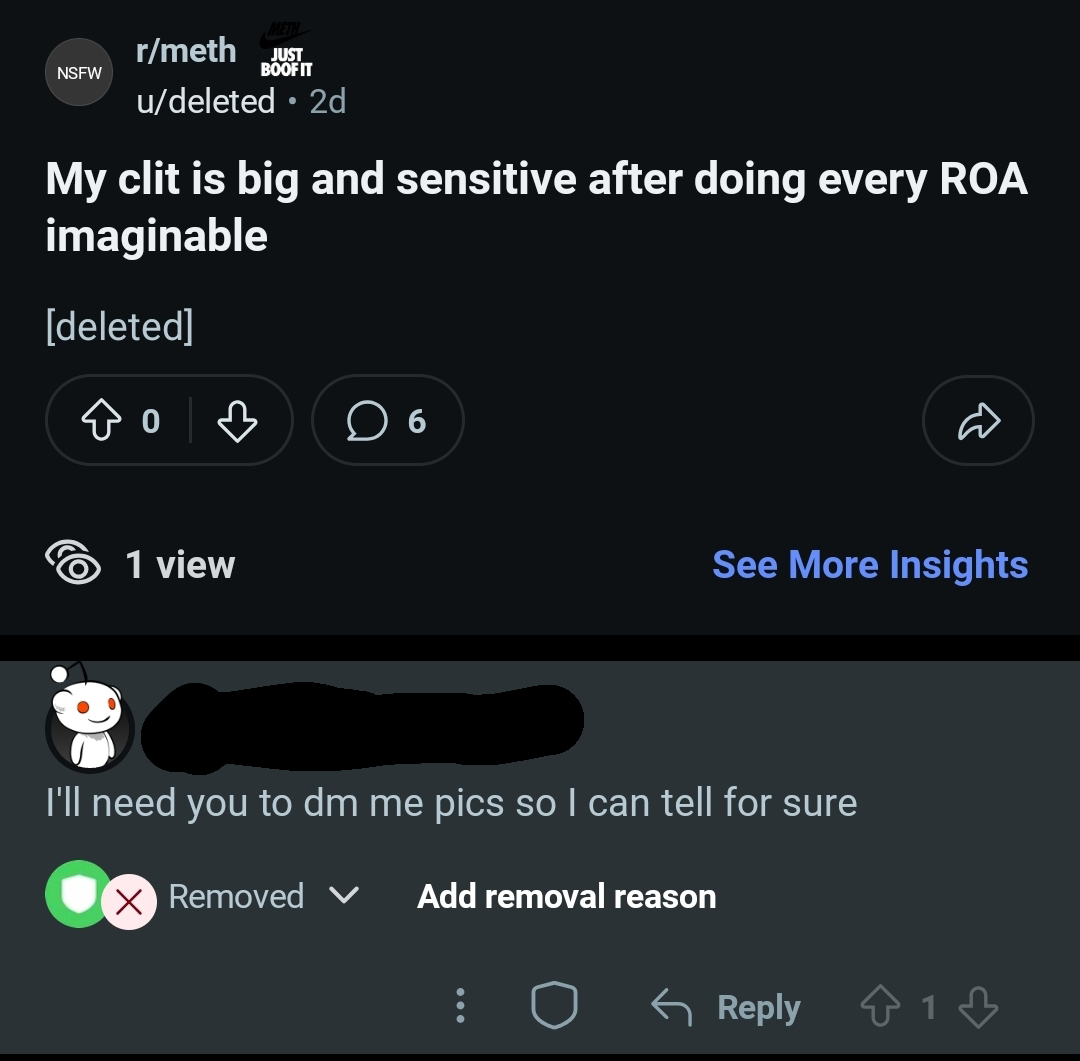Reply to the removed comment
The image size is (1080, 1061).
[x=726, y=1007]
